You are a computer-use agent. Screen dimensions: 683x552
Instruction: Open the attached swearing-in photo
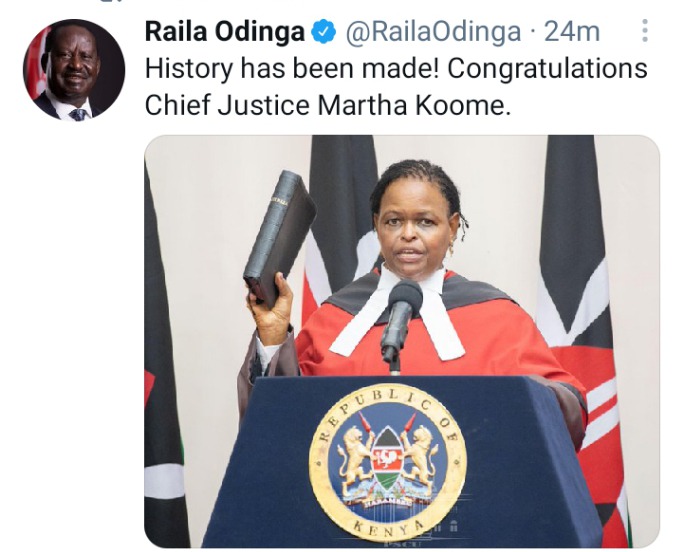[402, 341]
